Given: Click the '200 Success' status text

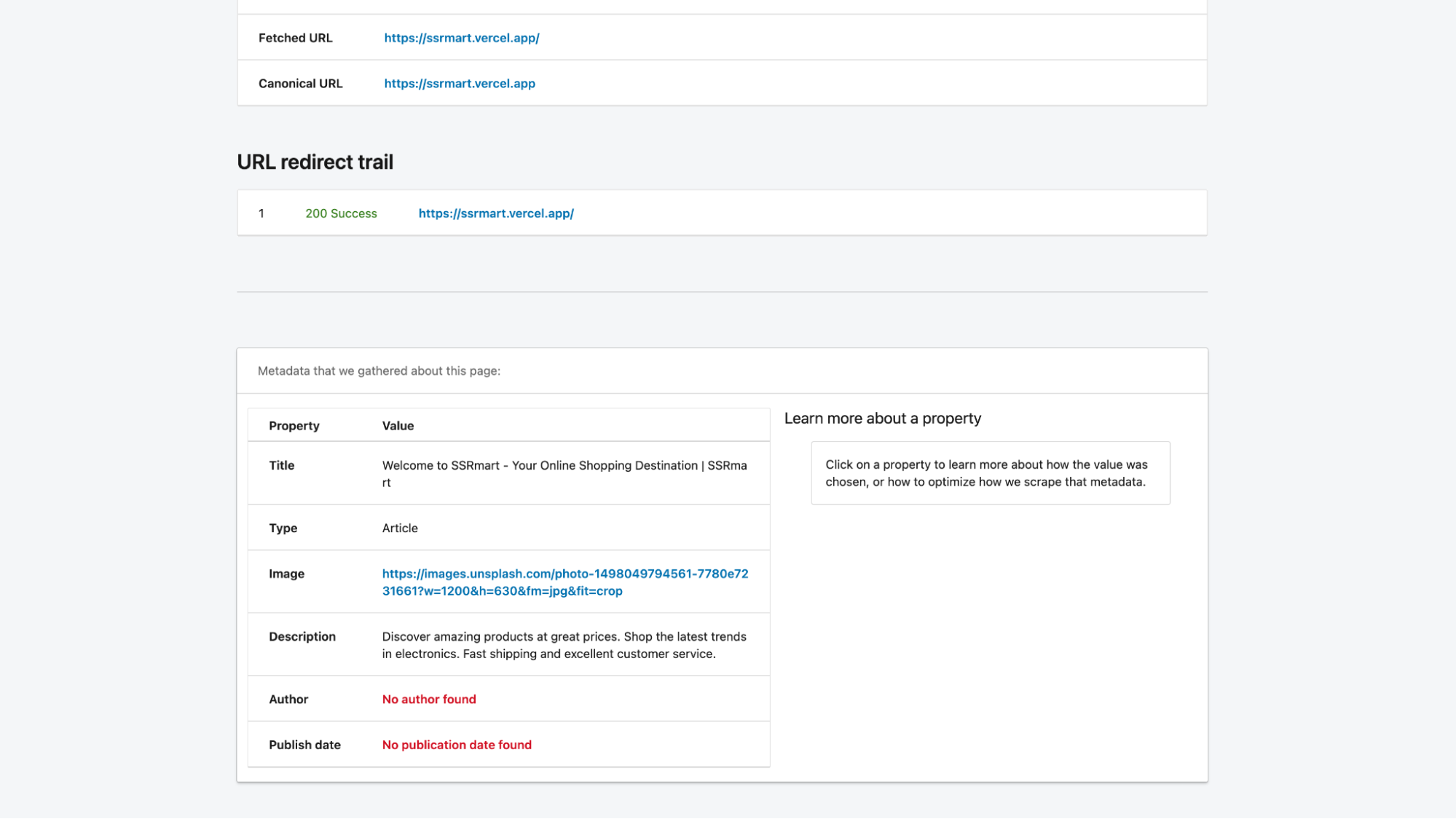Looking at the screenshot, I should pyautogui.click(x=341, y=213).
